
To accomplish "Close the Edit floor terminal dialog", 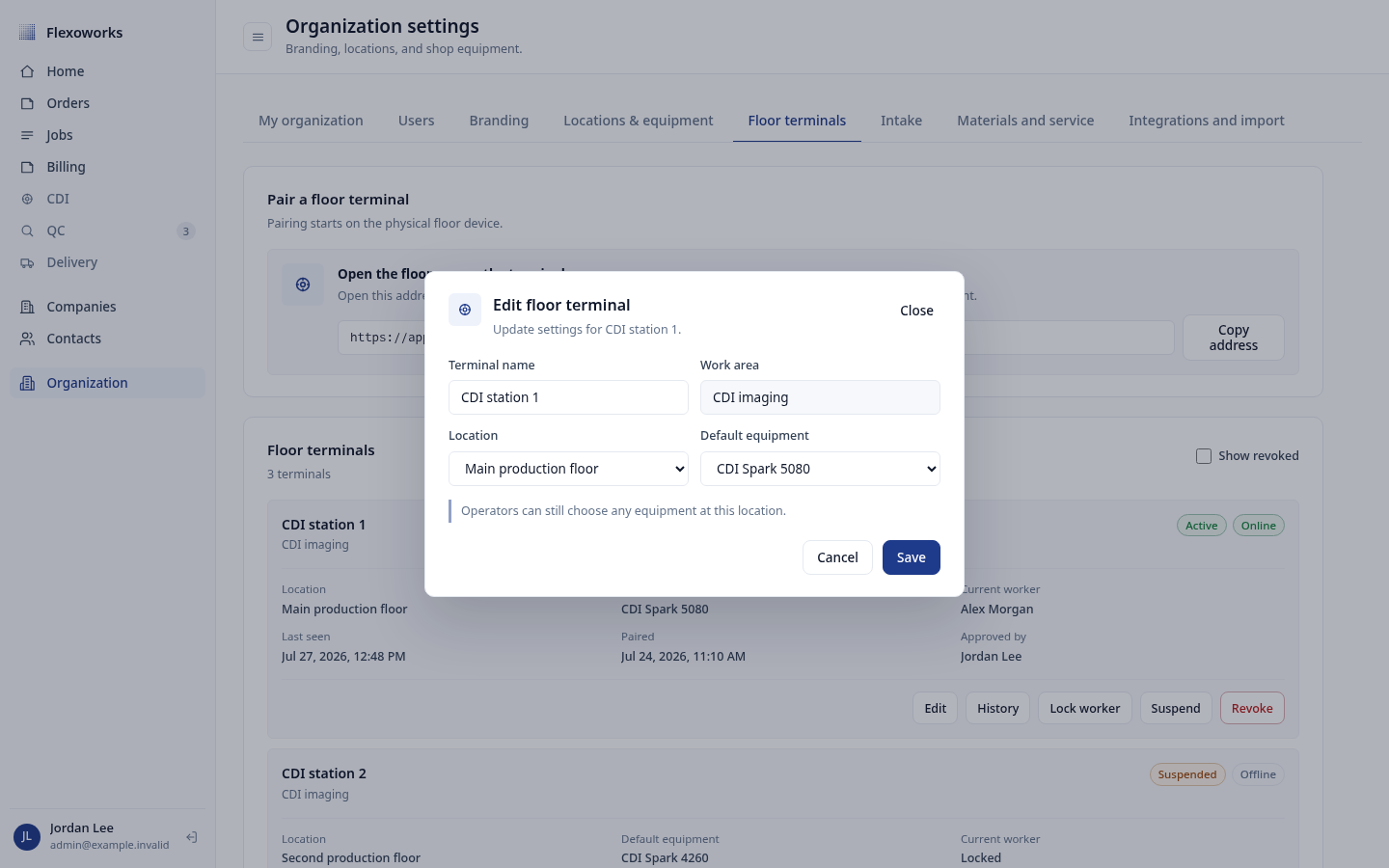I will pyautogui.click(x=916, y=311).
